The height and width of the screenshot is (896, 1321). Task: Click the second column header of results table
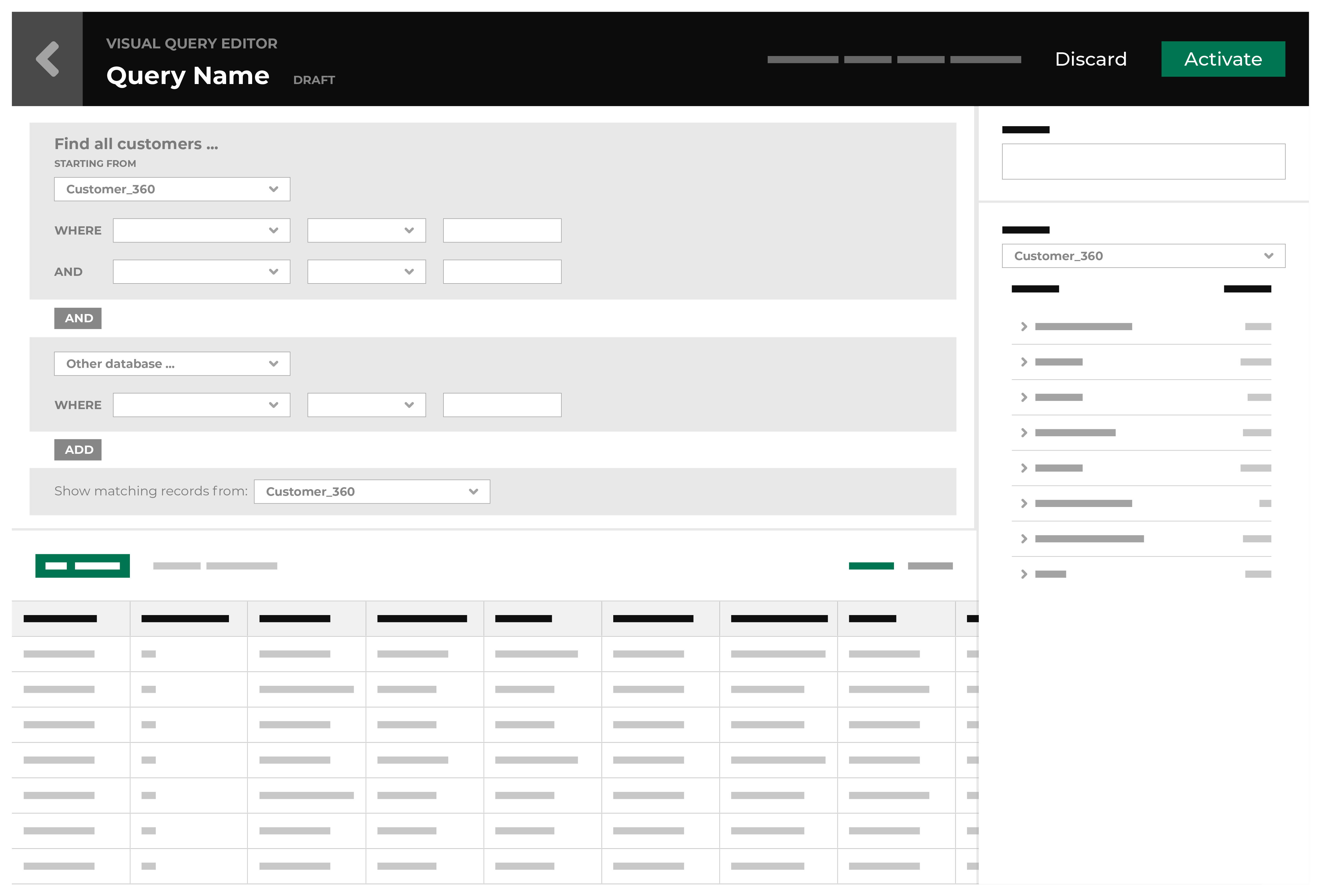(x=189, y=618)
